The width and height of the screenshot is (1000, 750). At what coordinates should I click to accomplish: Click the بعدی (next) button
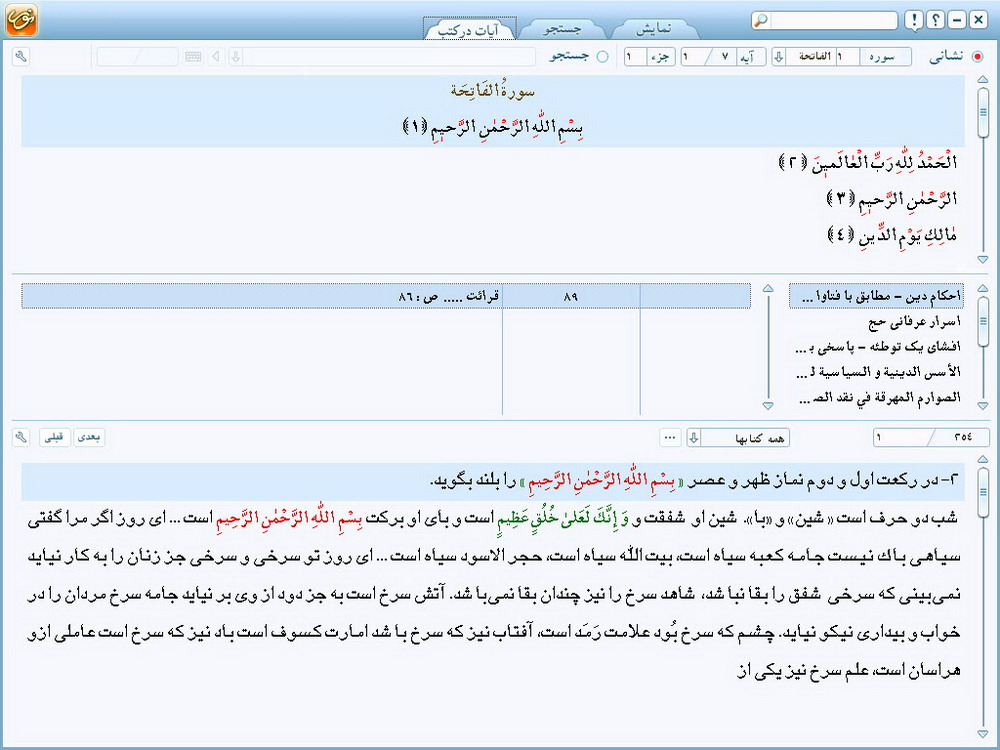tap(90, 437)
